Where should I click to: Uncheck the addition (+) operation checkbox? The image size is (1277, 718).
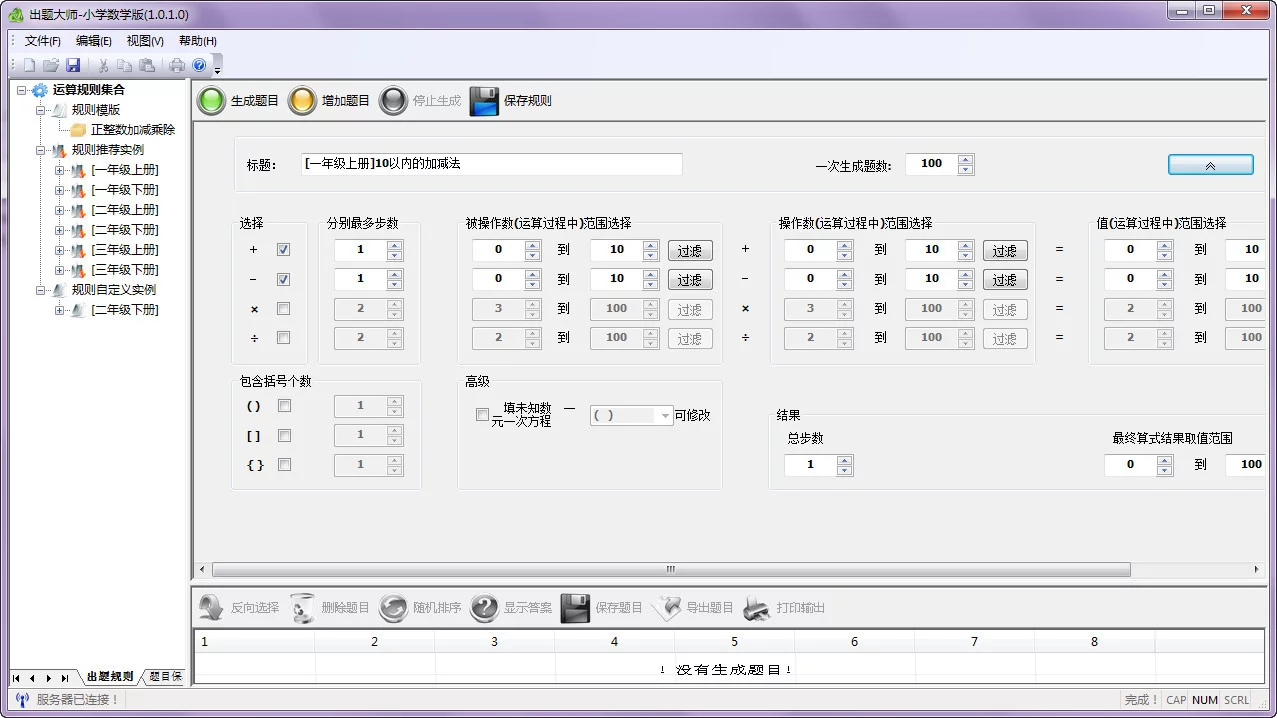(x=283, y=250)
